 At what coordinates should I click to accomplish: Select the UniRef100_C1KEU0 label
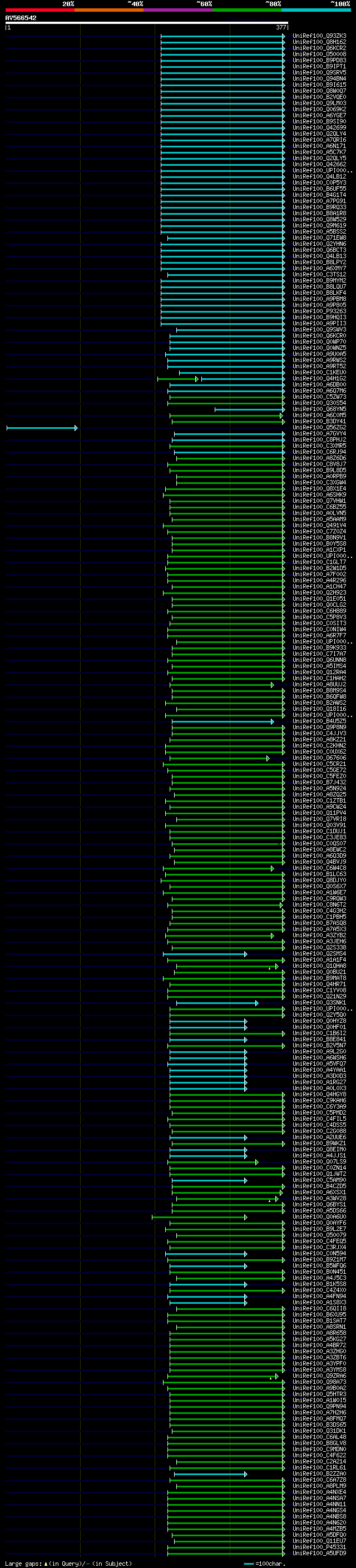(319, 373)
